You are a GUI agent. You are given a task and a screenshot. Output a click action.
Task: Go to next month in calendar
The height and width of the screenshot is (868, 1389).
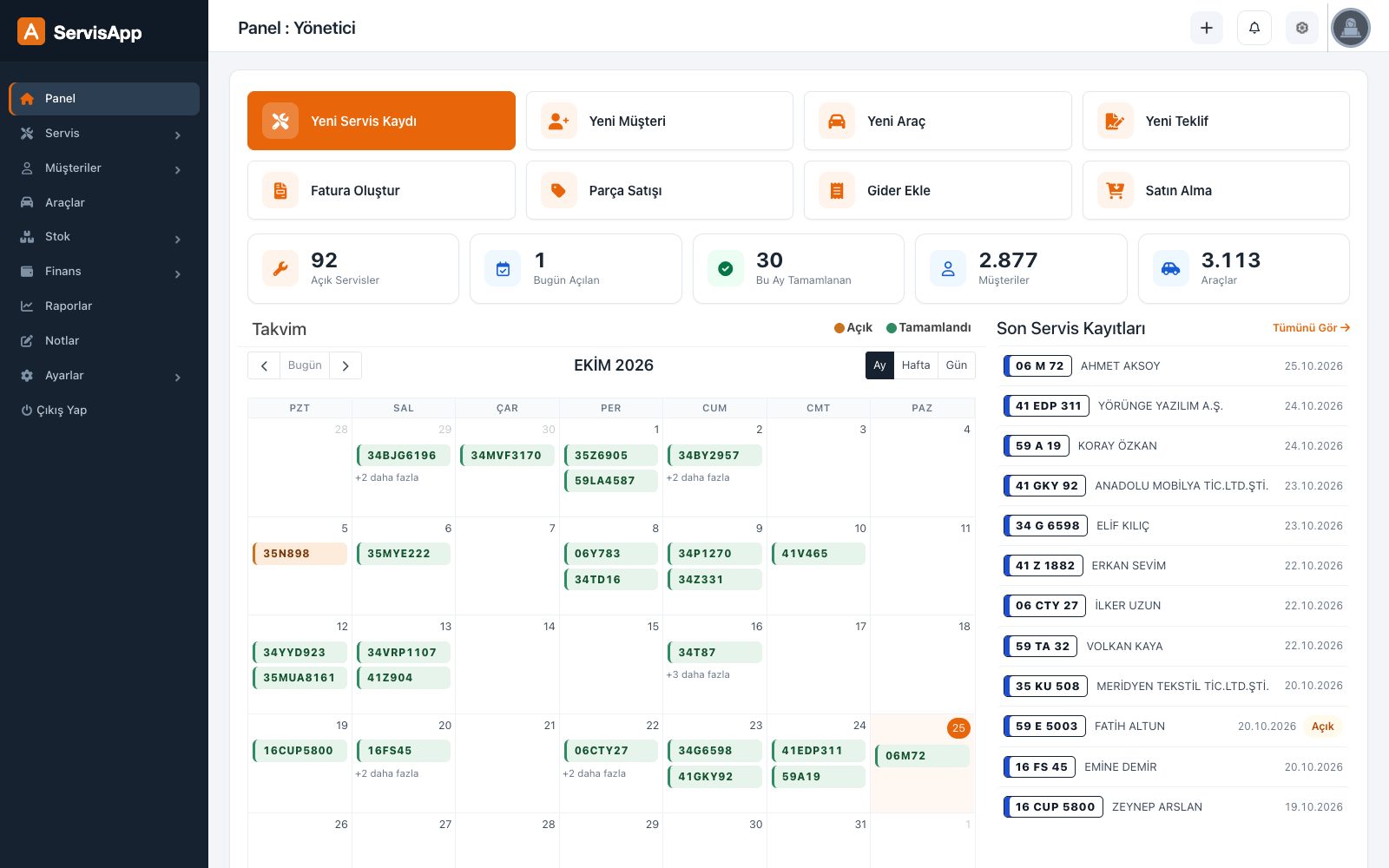pyautogui.click(x=346, y=365)
